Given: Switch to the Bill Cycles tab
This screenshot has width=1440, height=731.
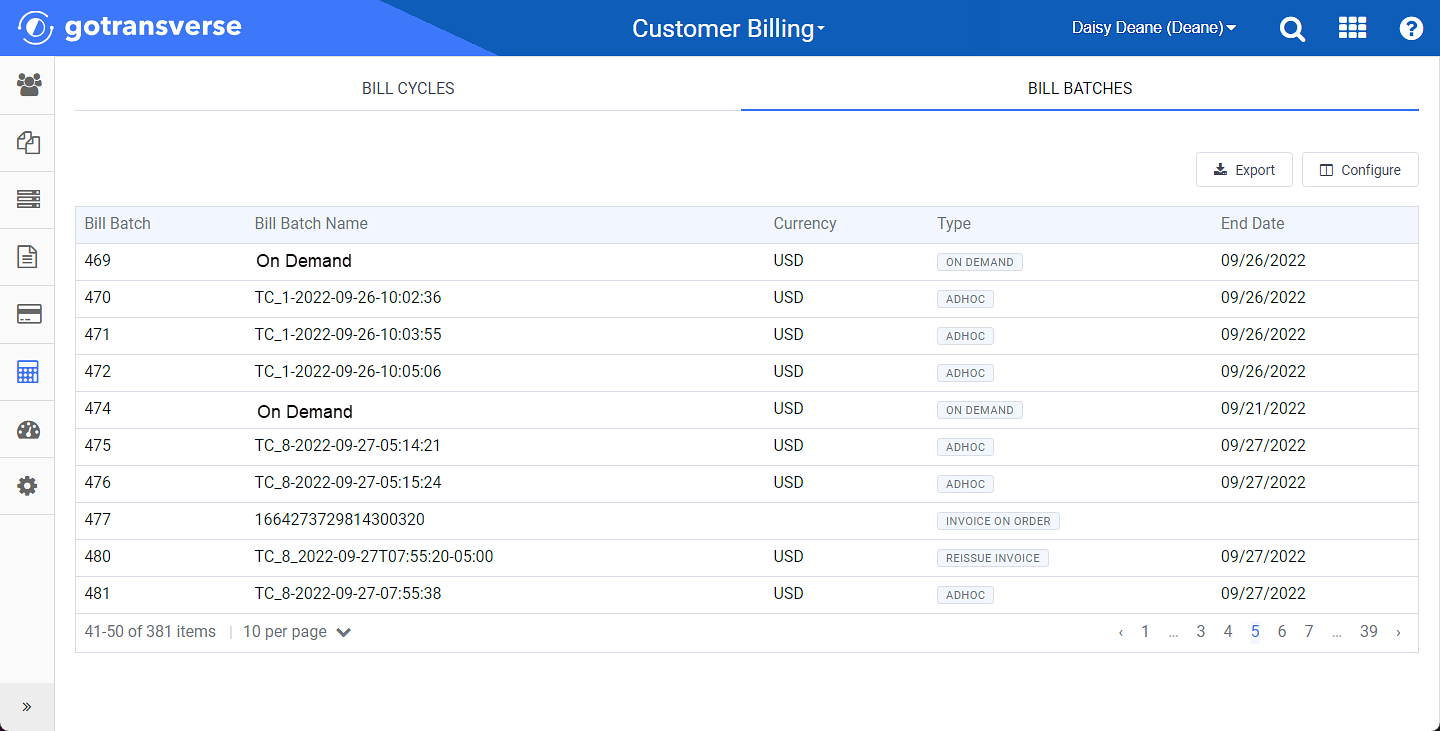Looking at the screenshot, I should click(x=408, y=89).
